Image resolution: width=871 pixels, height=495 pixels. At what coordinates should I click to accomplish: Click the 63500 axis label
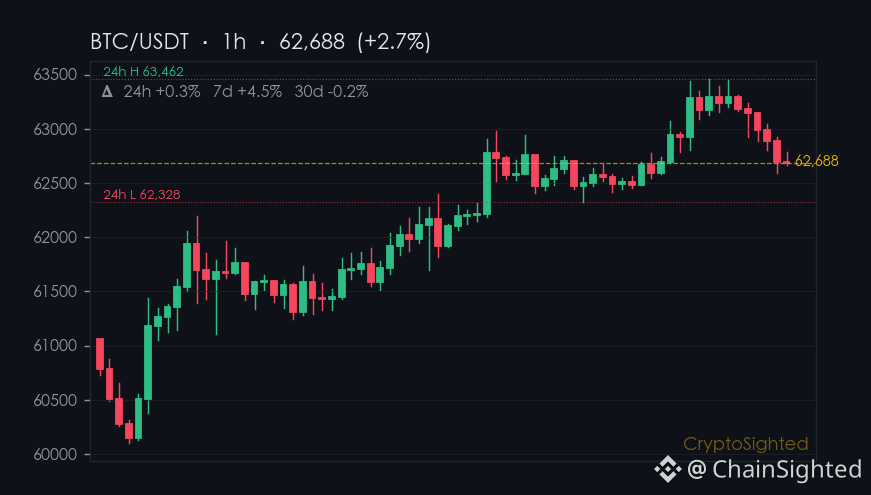point(55,74)
